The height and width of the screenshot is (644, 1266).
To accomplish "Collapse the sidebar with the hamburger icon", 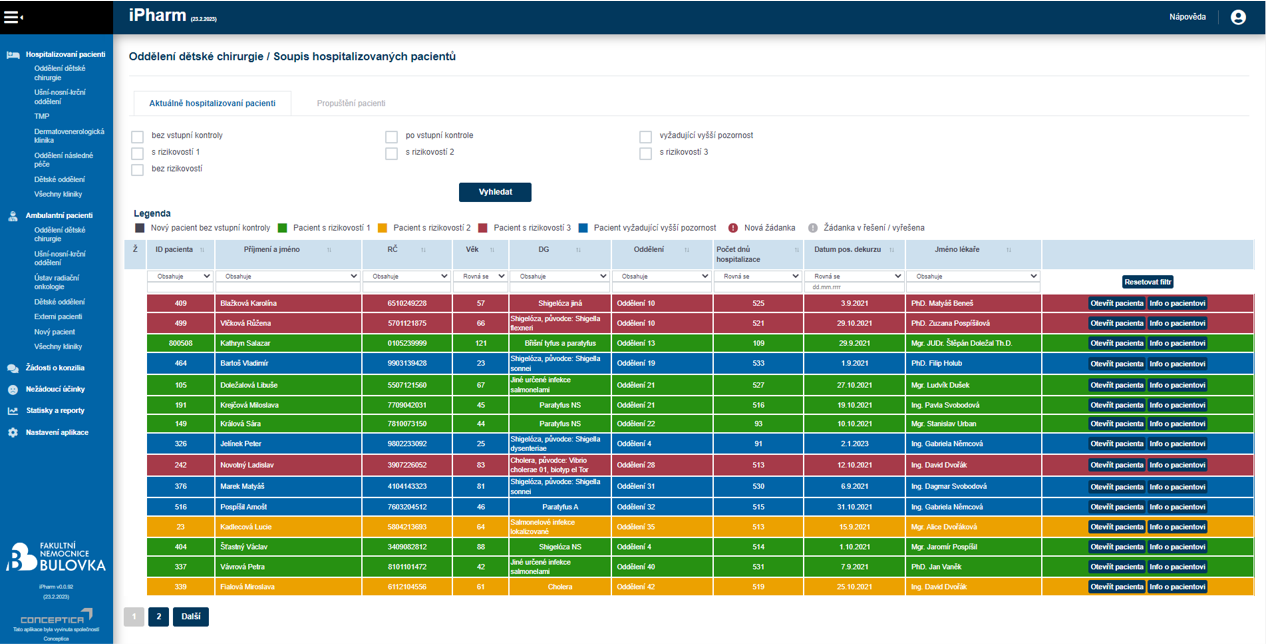I will 13,17.
